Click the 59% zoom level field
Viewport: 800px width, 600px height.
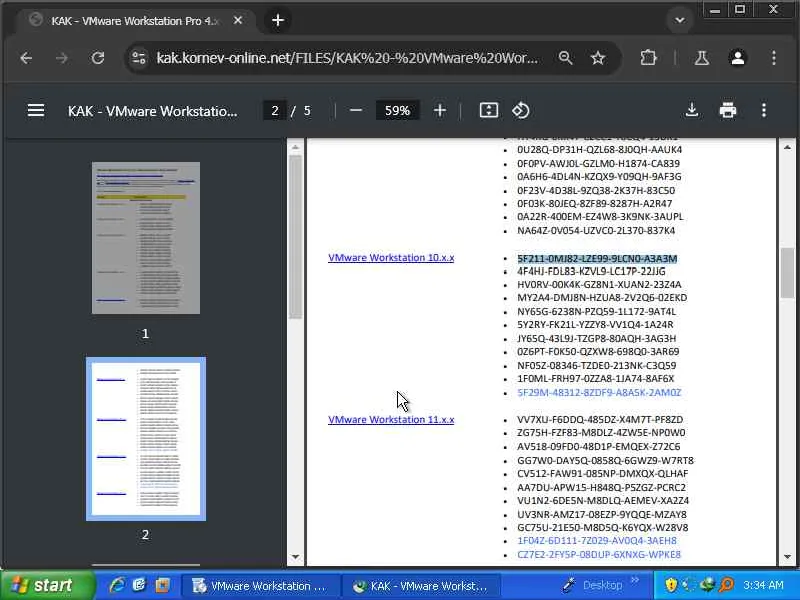point(397,111)
